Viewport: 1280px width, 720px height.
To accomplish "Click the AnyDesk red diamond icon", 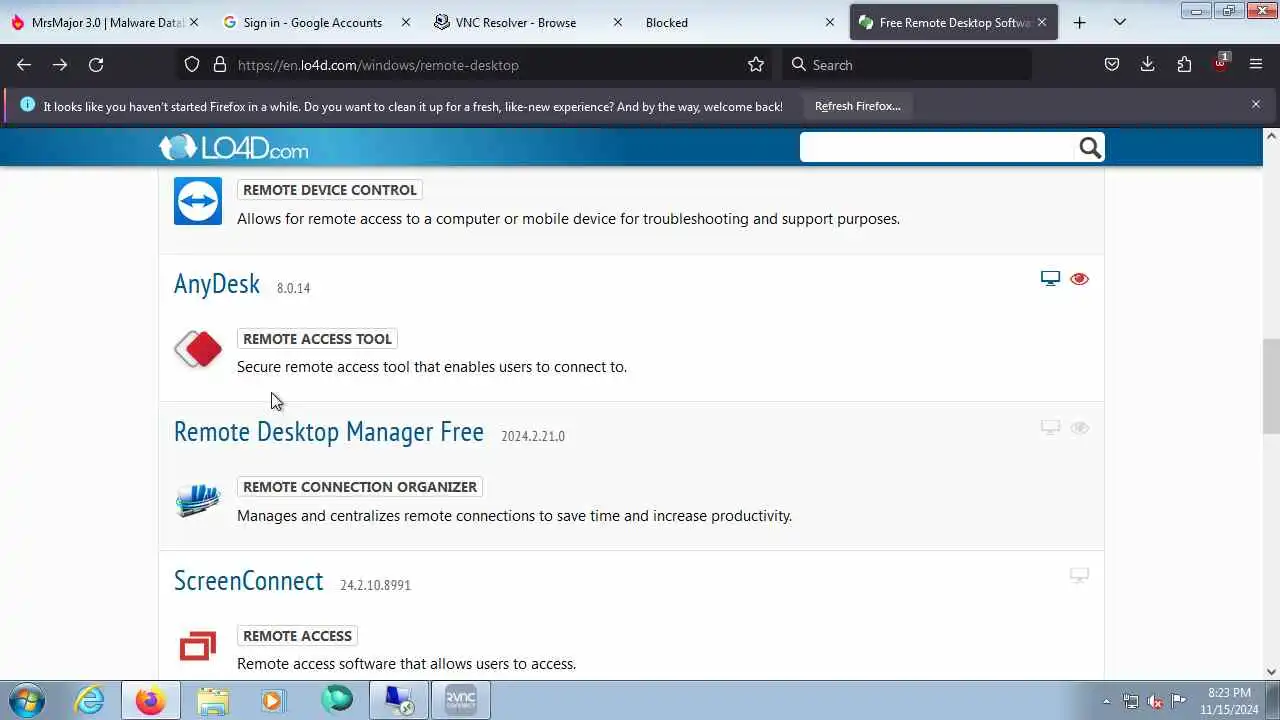I will [198, 350].
